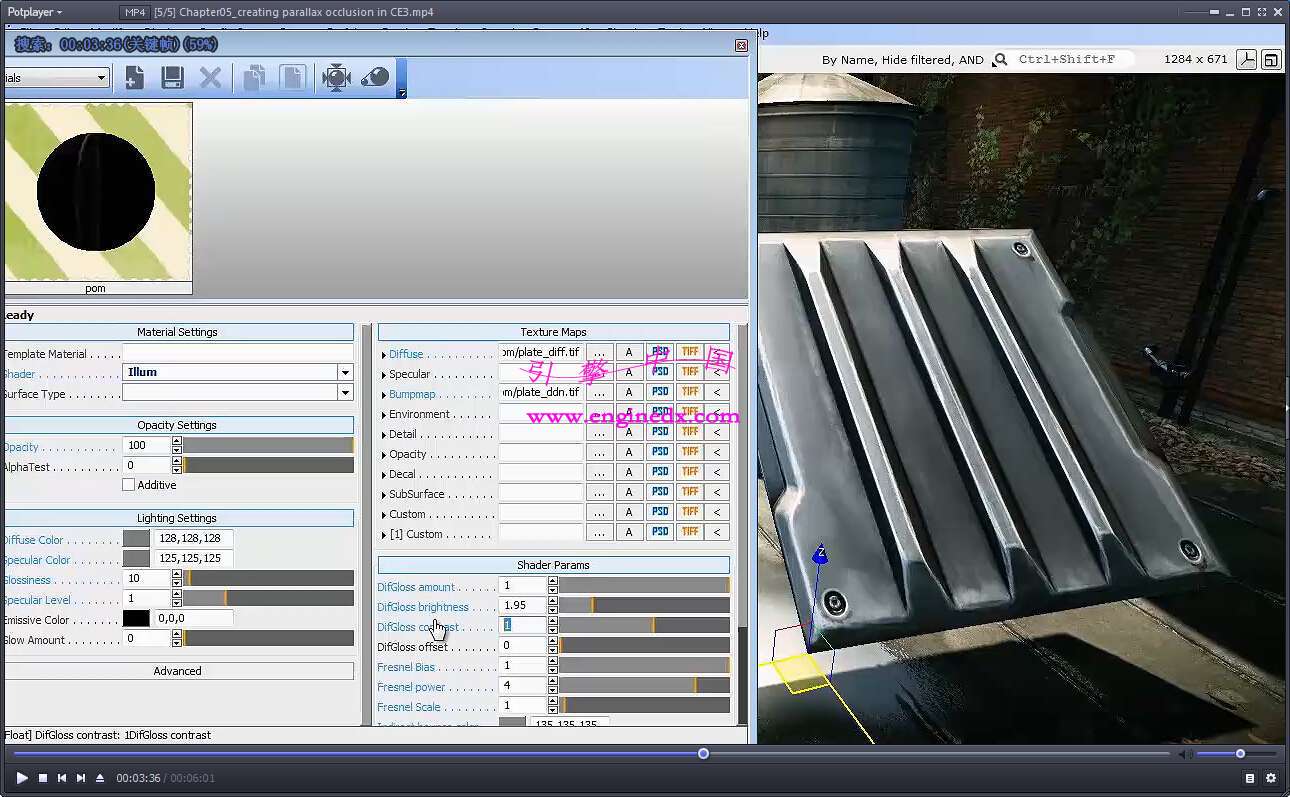Click the Pick Material from Object icon
The height and width of the screenshot is (797, 1290).
click(375, 77)
